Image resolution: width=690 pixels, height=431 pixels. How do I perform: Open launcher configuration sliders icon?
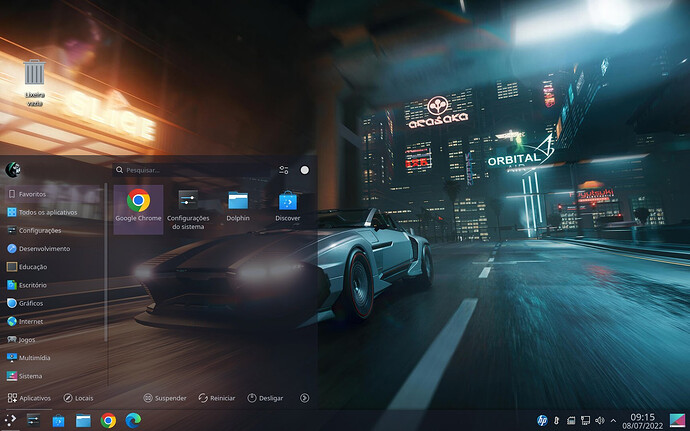(x=284, y=170)
